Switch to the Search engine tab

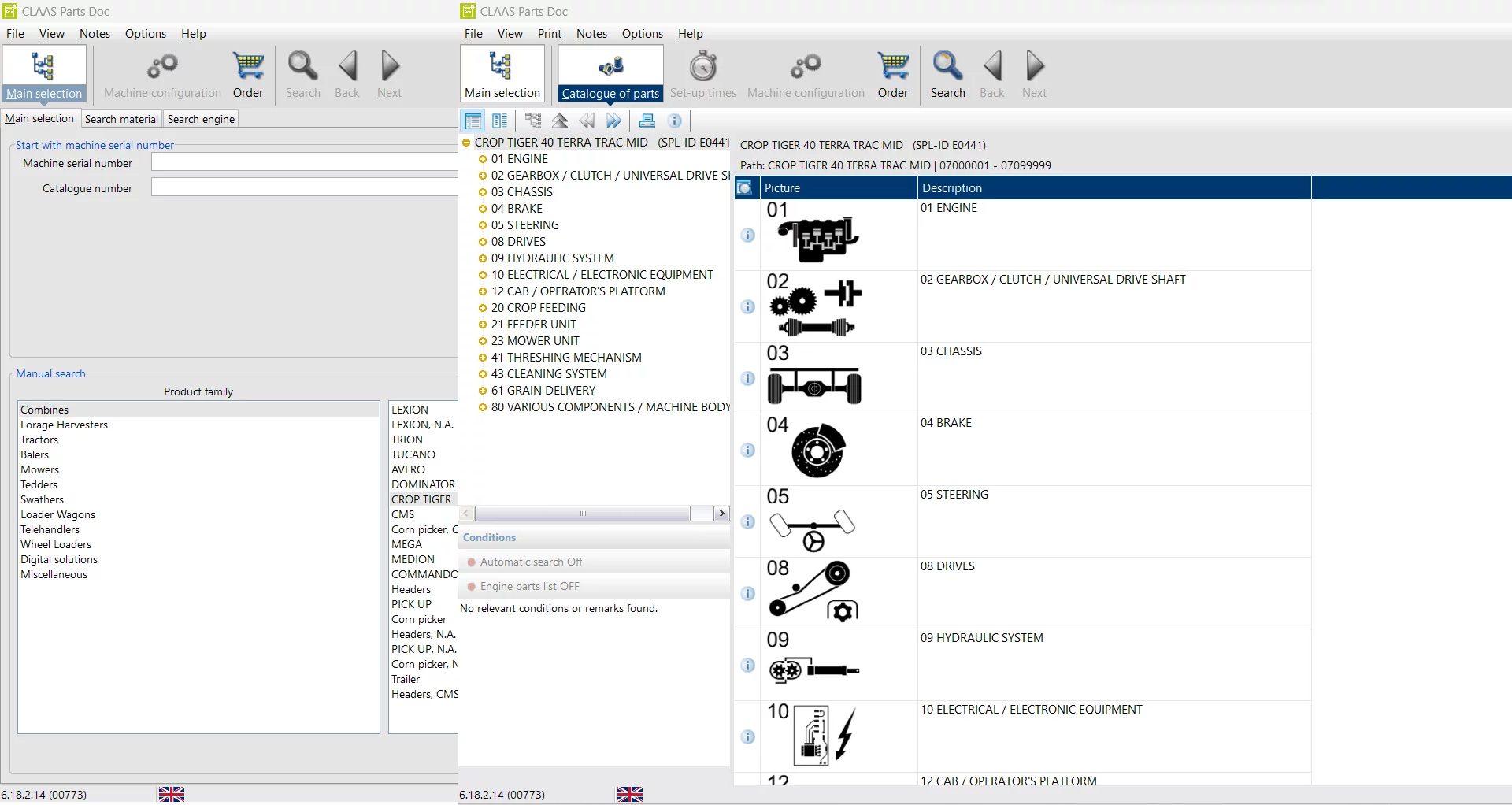(x=201, y=119)
